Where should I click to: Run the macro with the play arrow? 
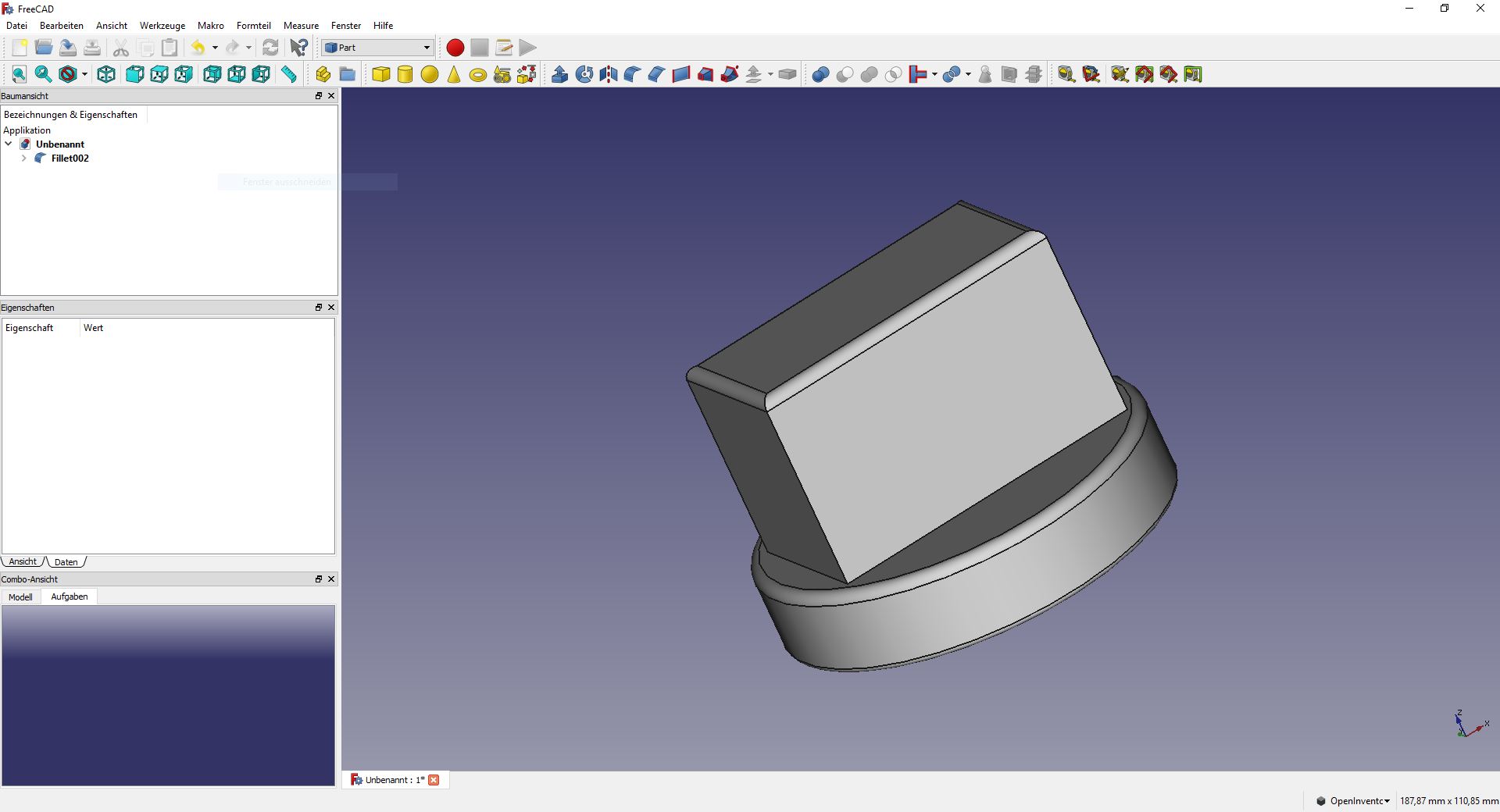click(x=528, y=48)
